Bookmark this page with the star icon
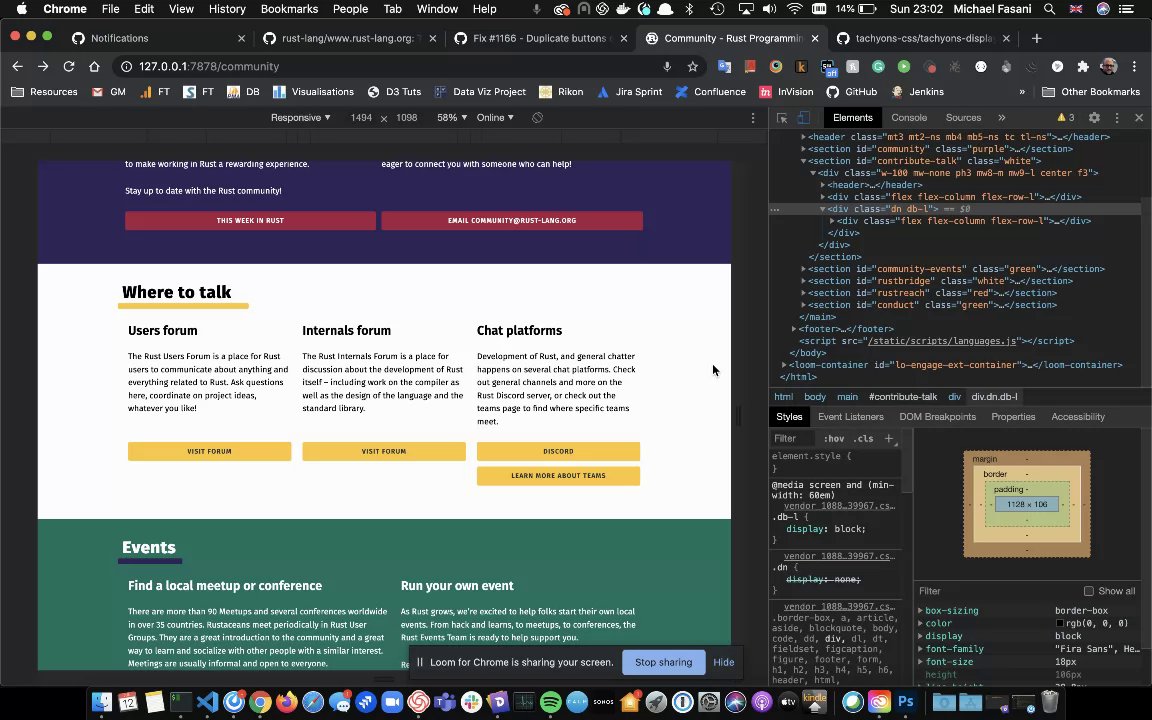The image size is (1152, 720). (x=692, y=66)
